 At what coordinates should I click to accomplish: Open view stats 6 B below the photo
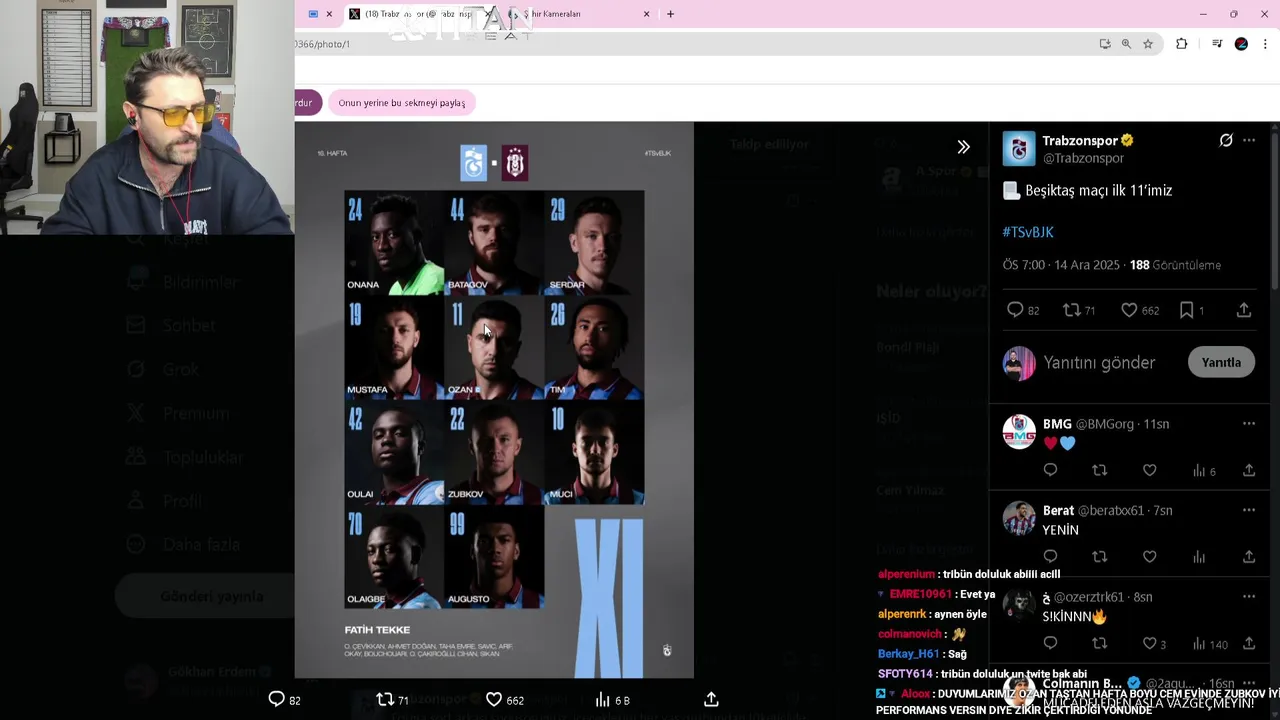pos(612,700)
